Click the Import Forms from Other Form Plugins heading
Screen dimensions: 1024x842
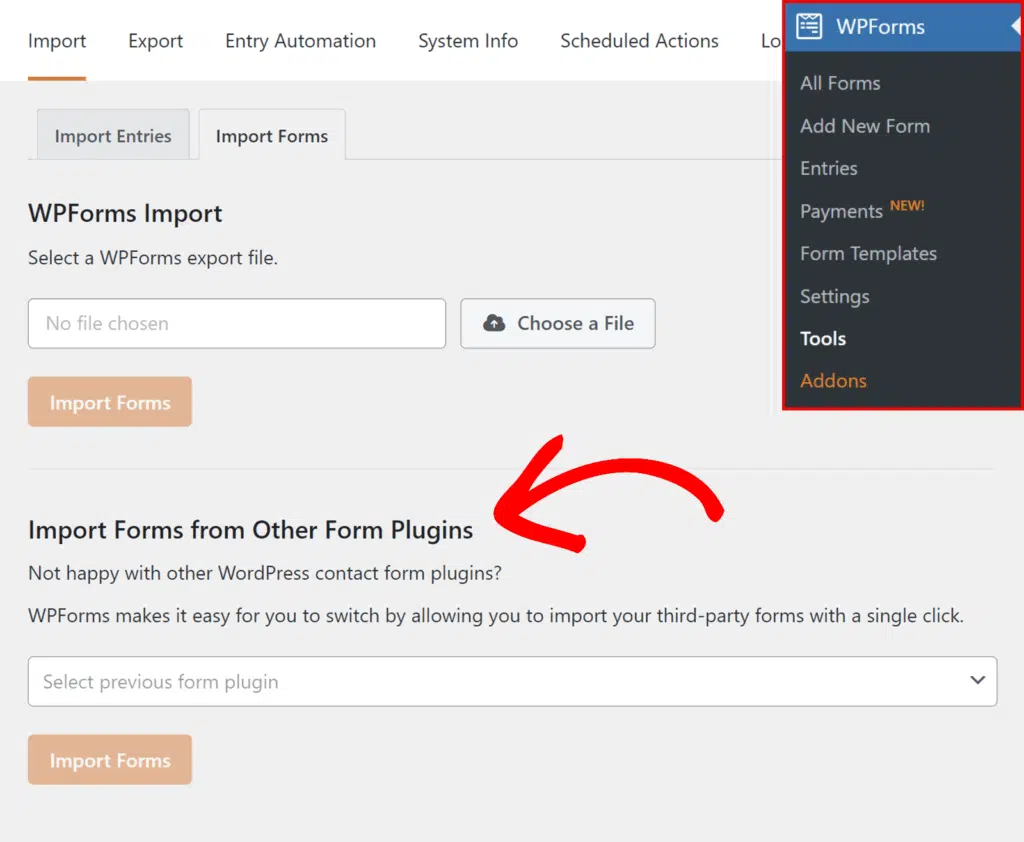[250, 530]
